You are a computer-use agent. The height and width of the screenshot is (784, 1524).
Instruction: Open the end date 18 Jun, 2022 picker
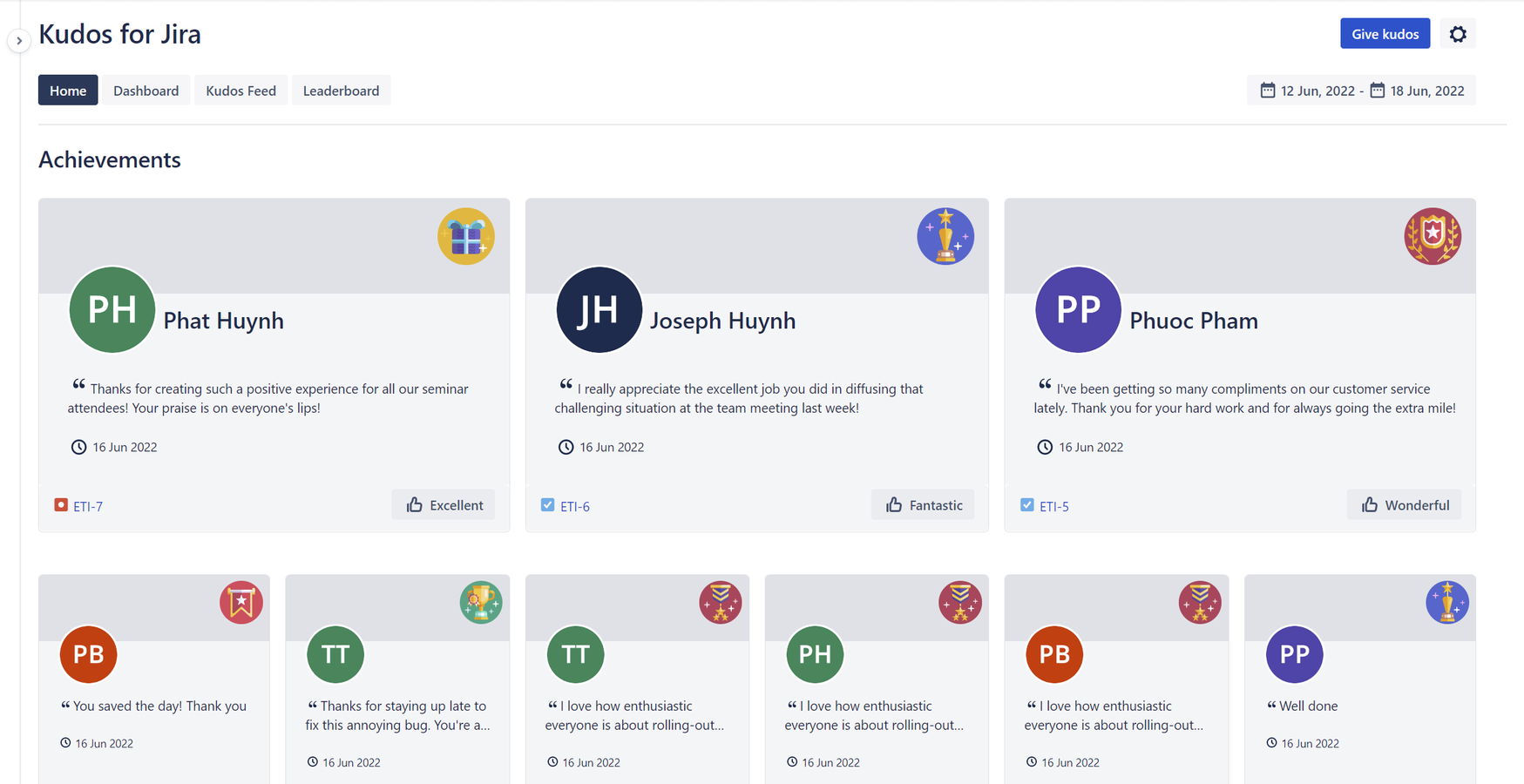1417,91
